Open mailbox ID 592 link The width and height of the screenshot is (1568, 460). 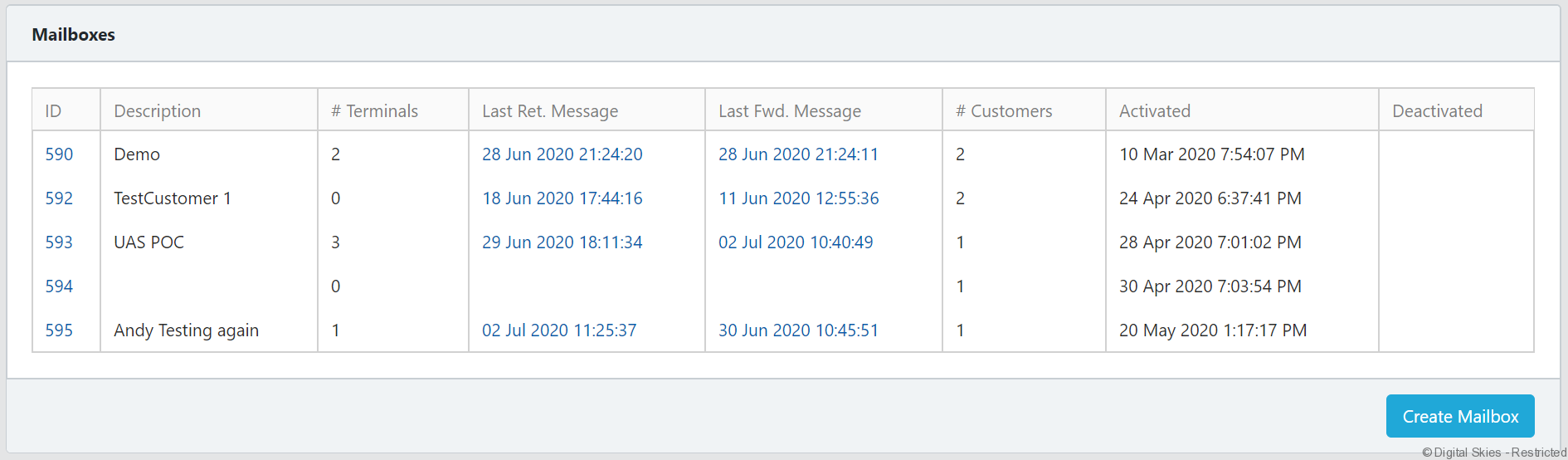pos(59,198)
